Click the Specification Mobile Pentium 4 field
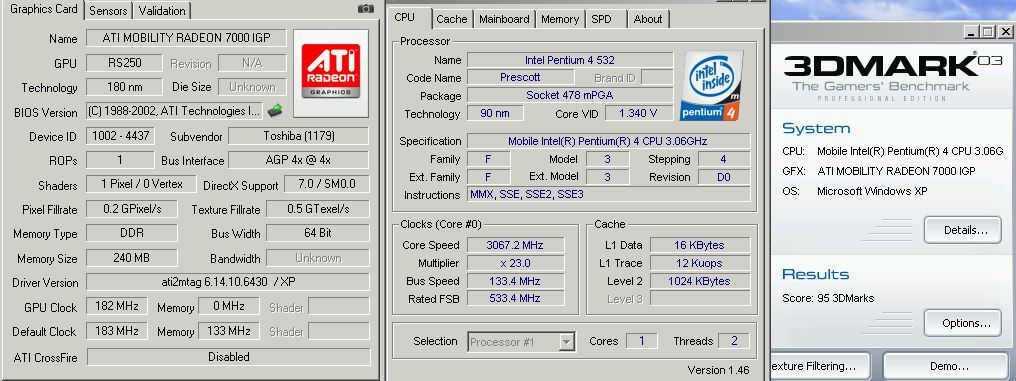Viewport: 1016px width, 381px height. click(608, 141)
